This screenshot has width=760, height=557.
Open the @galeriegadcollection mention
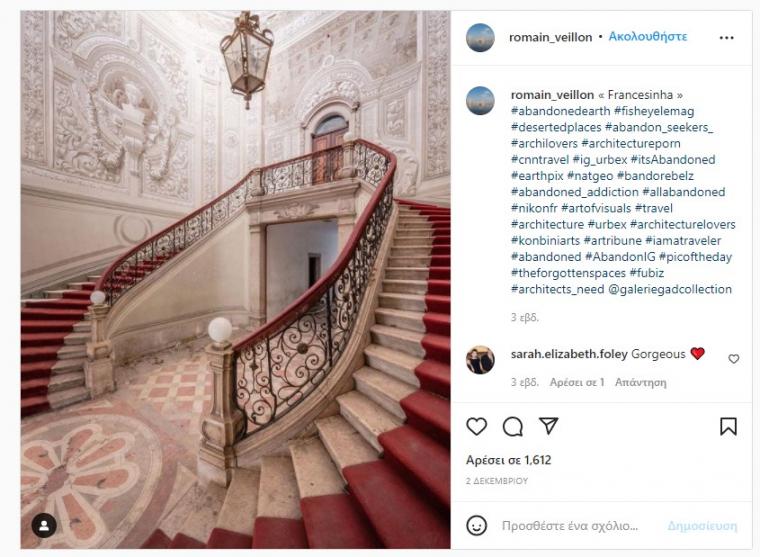click(x=669, y=289)
